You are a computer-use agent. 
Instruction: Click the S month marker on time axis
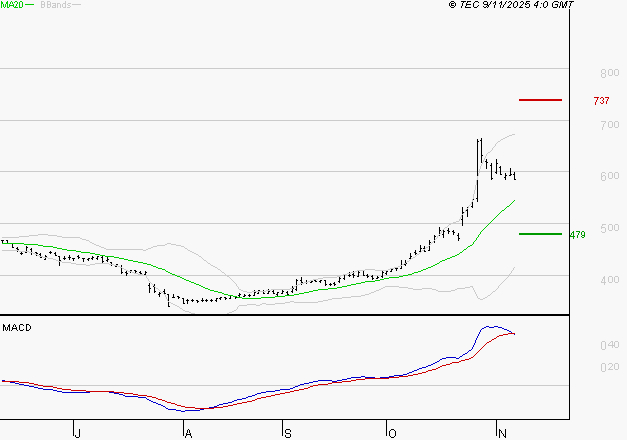[288, 433]
